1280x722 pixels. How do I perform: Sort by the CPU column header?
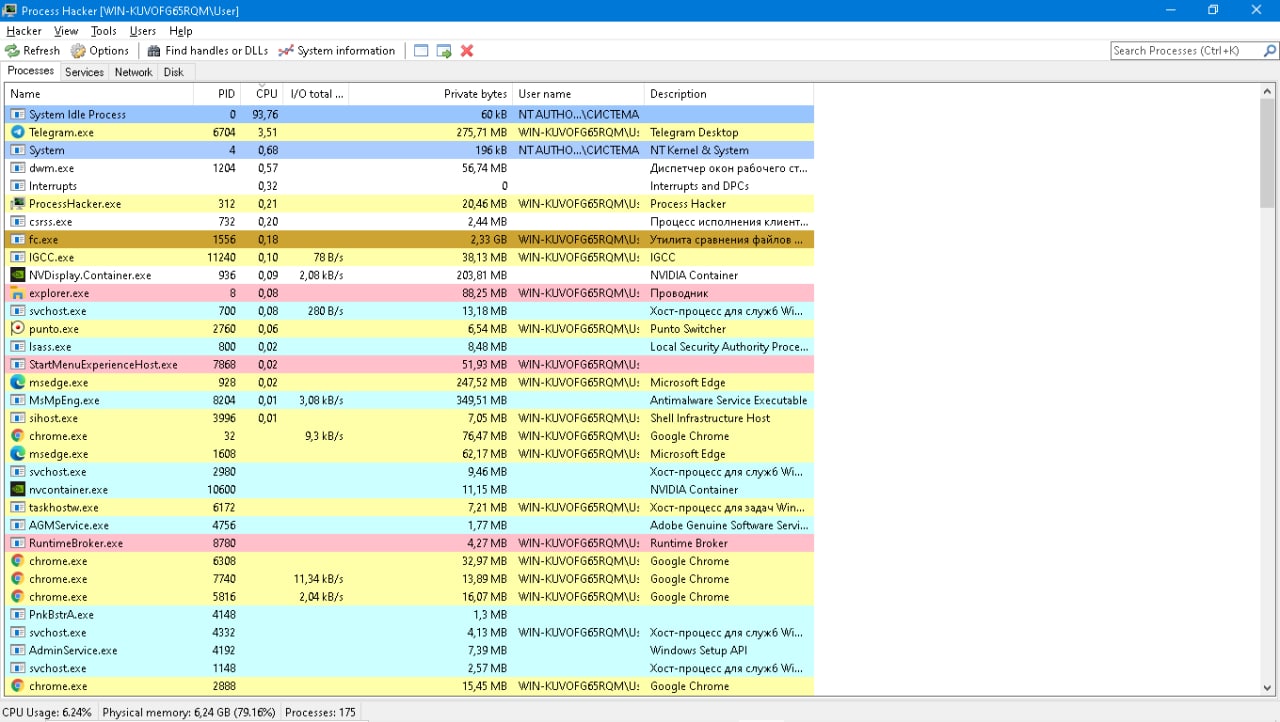(x=262, y=94)
